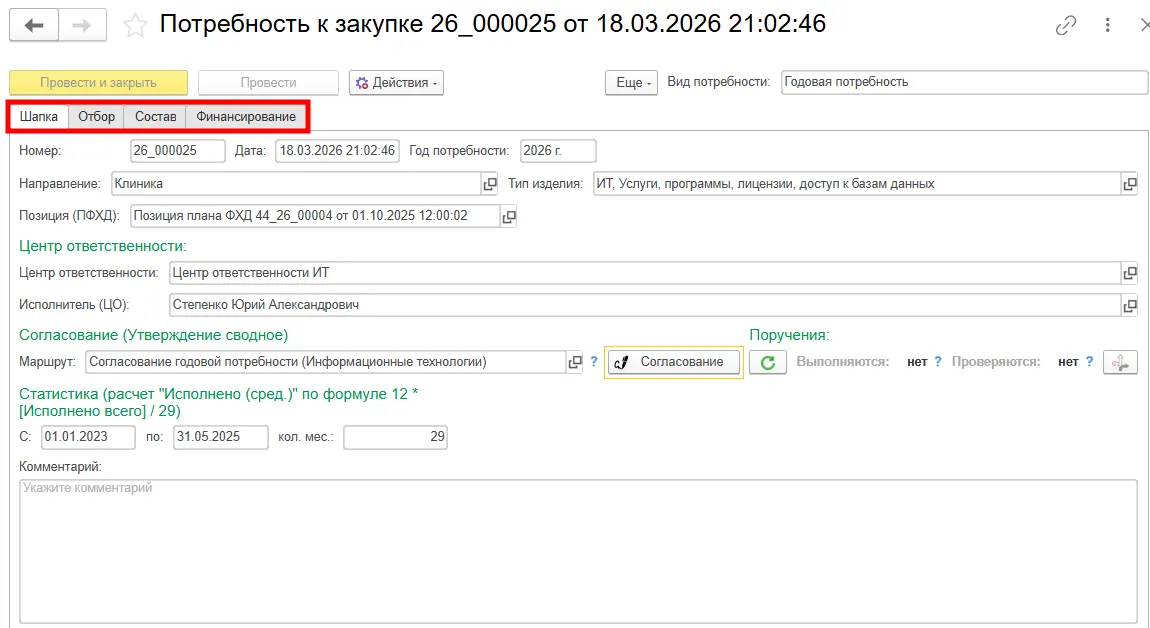
Task: Copy link via the chain icon
Action: [1066, 26]
